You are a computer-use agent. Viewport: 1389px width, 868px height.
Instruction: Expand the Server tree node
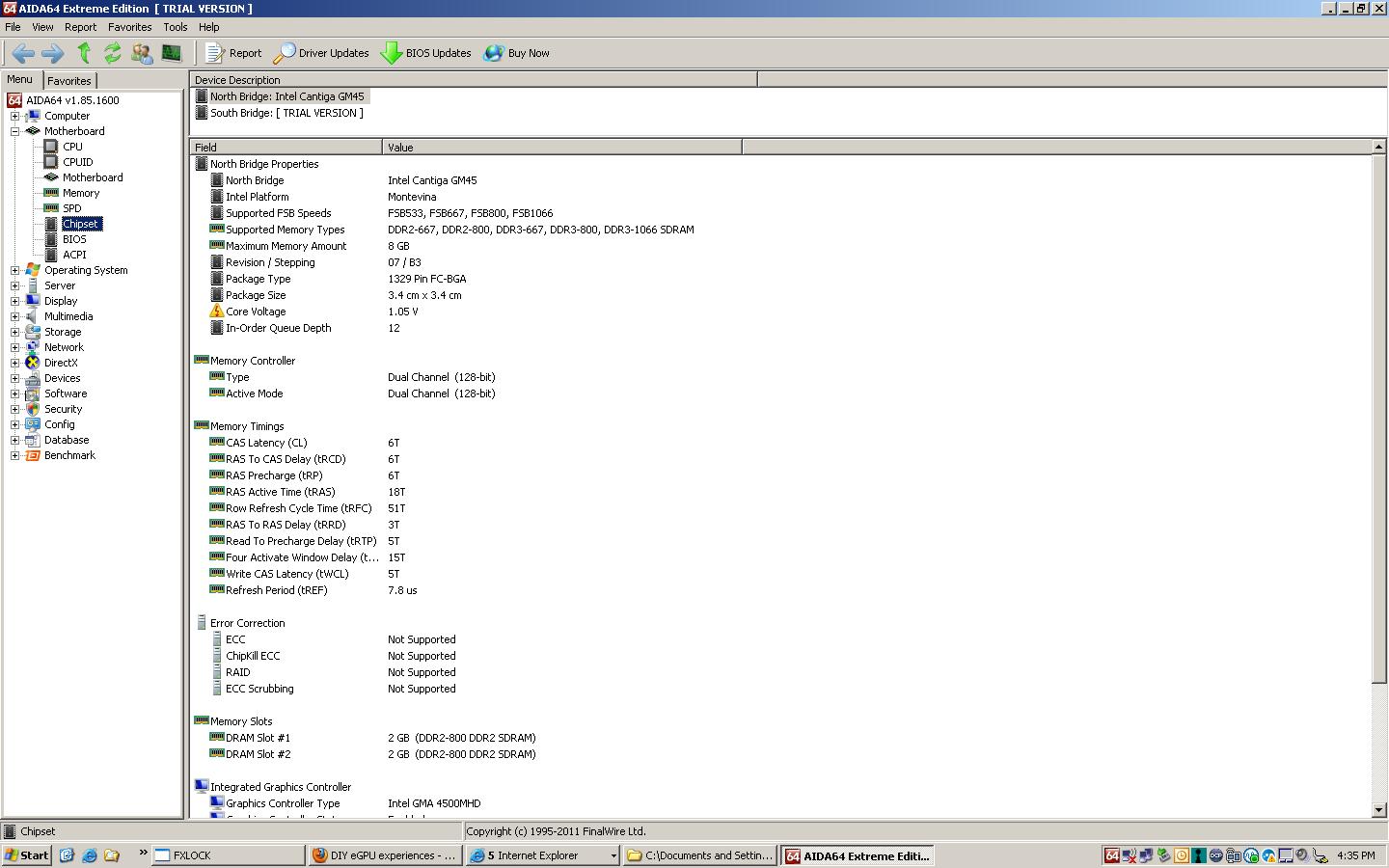click(x=14, y=285)
